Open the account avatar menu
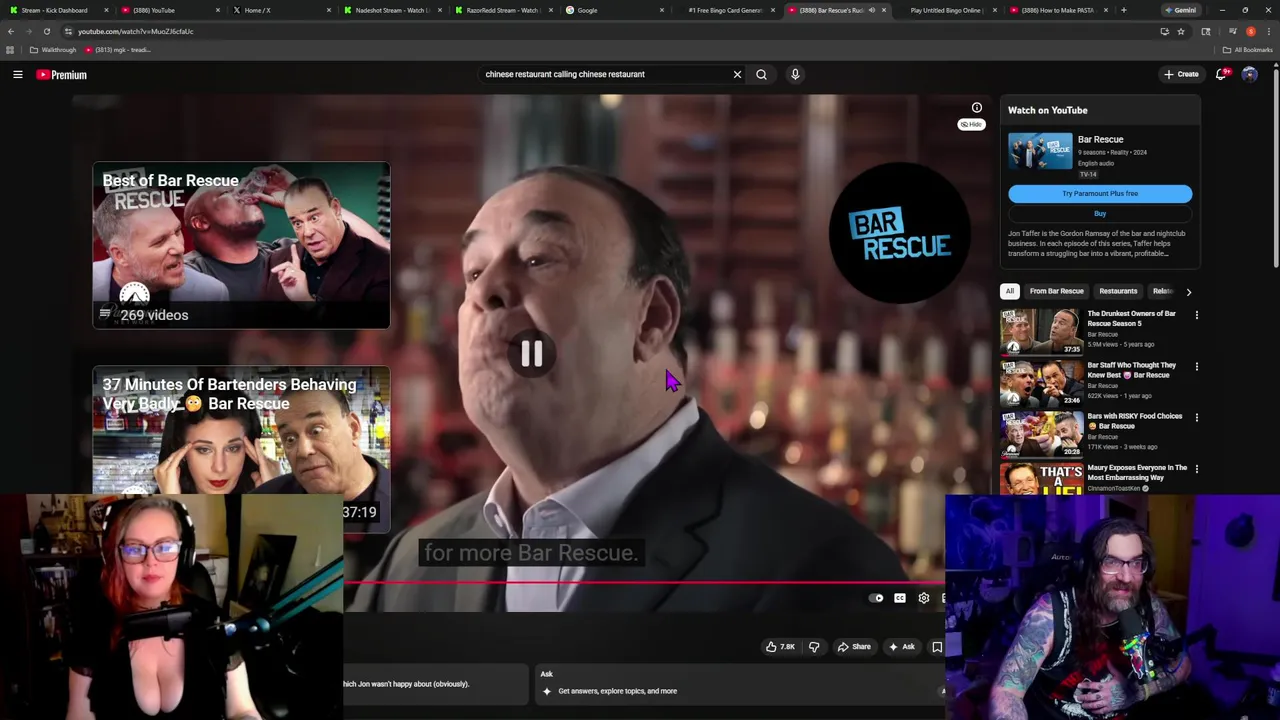The height and width of the screenshot is (720, 1280). tap(1249, 74)
